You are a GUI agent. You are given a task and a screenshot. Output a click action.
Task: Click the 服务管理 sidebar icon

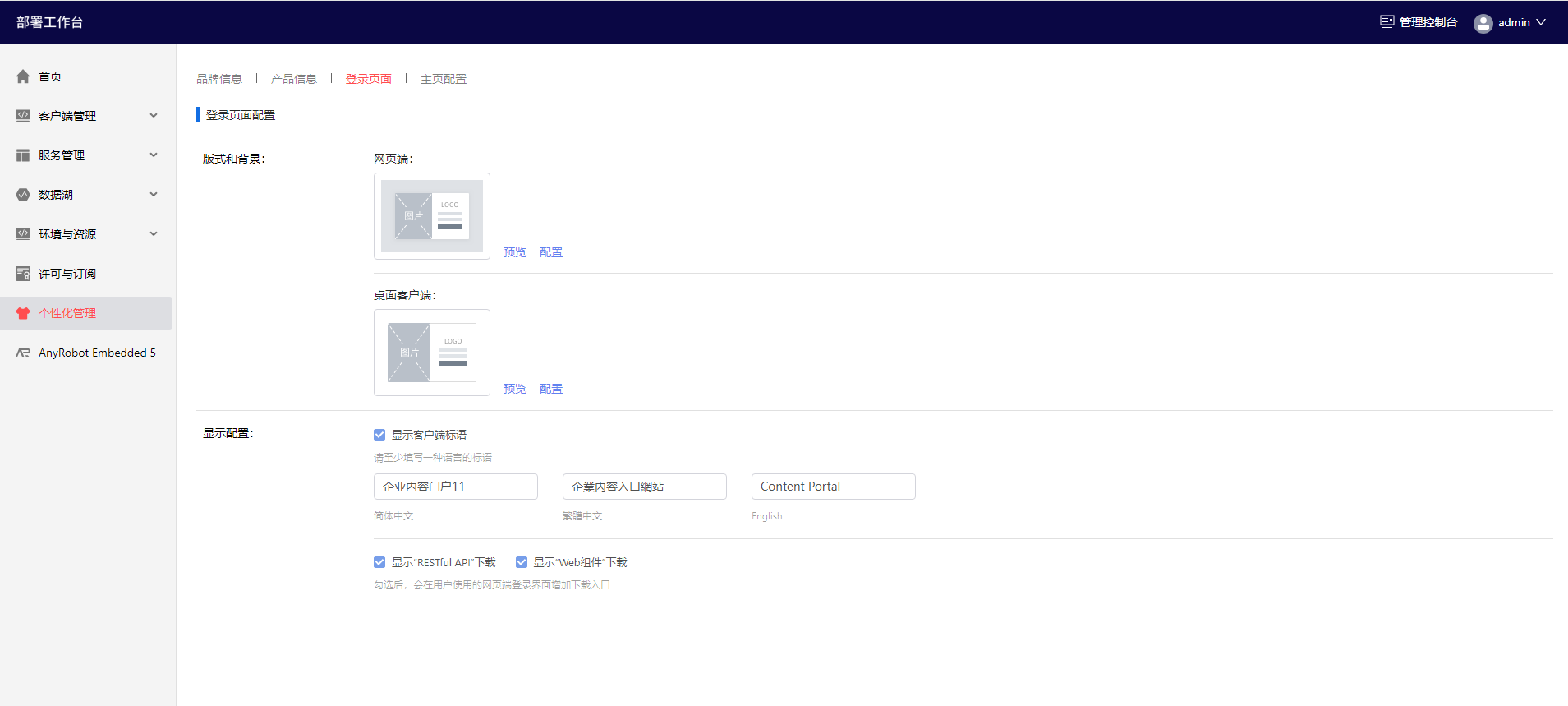tap(23, 155)
